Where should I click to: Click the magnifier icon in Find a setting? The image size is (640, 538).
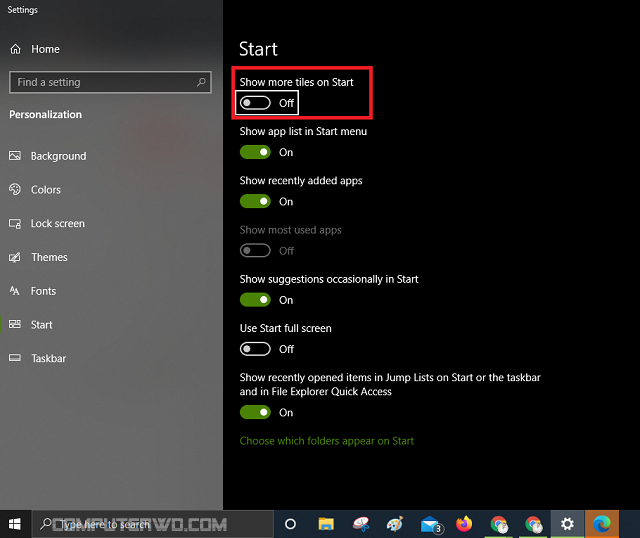(201, 82)
